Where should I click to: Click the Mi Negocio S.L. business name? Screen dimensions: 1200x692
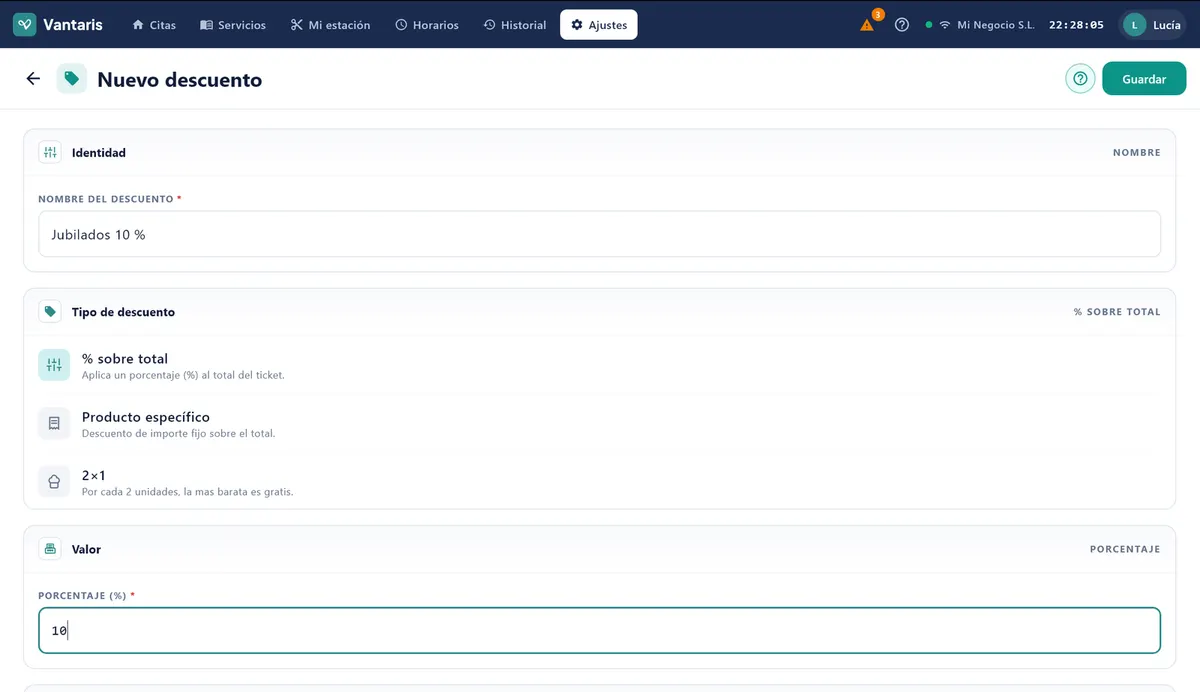pos(995,25)
